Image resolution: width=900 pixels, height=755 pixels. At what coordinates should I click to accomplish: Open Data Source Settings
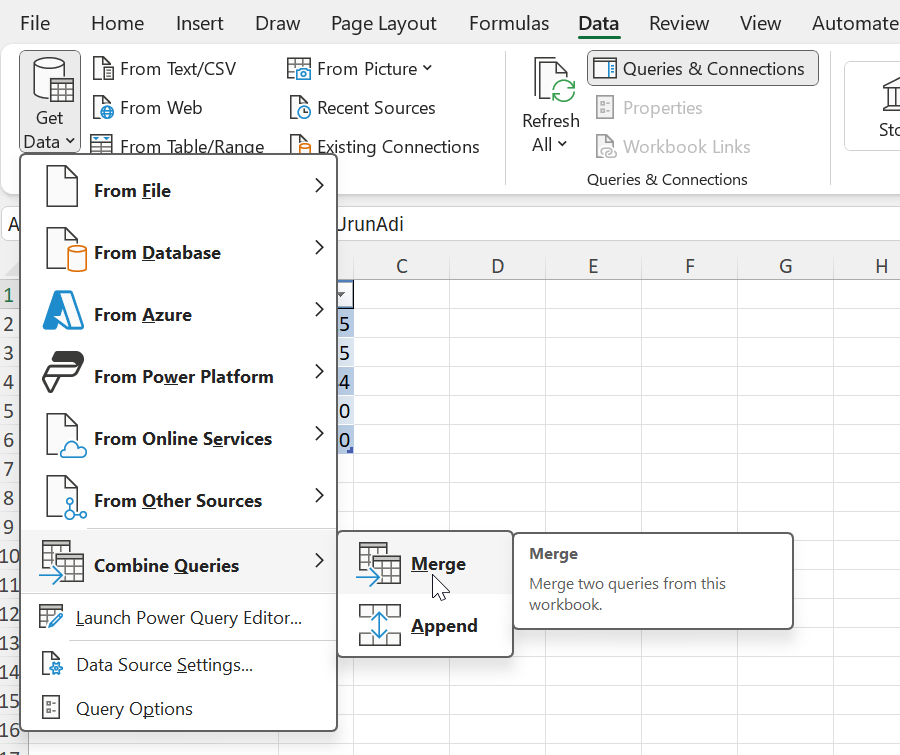[164, 664]
